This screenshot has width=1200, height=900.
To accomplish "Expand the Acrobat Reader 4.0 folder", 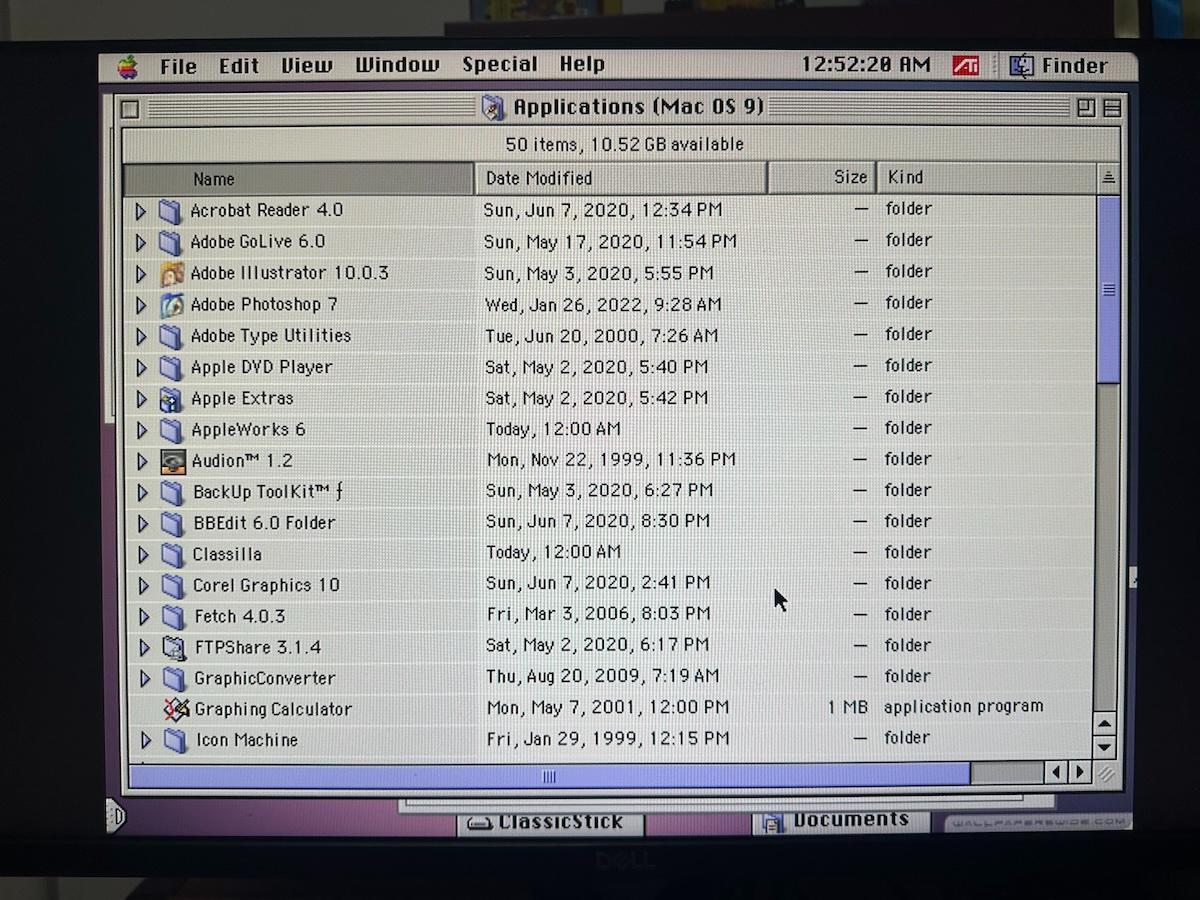I will coord(140,211).
